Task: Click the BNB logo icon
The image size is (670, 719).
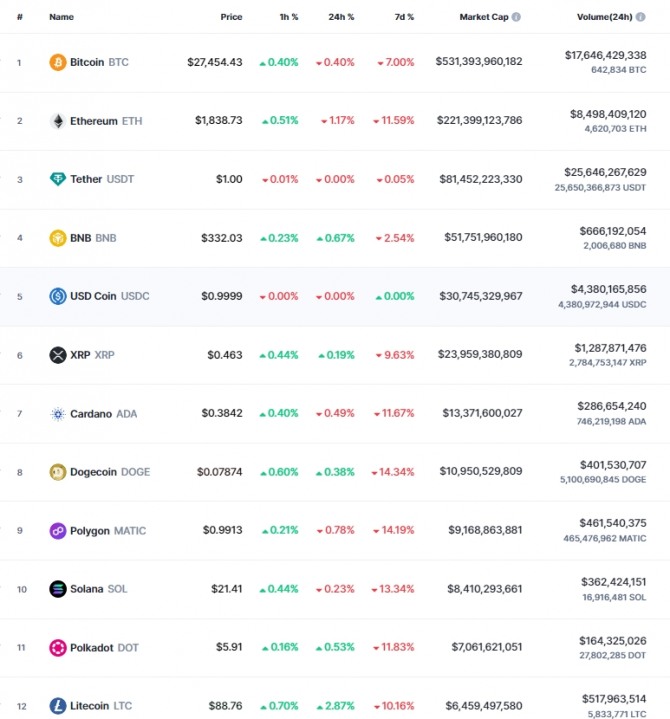Action: pos(58,238)
